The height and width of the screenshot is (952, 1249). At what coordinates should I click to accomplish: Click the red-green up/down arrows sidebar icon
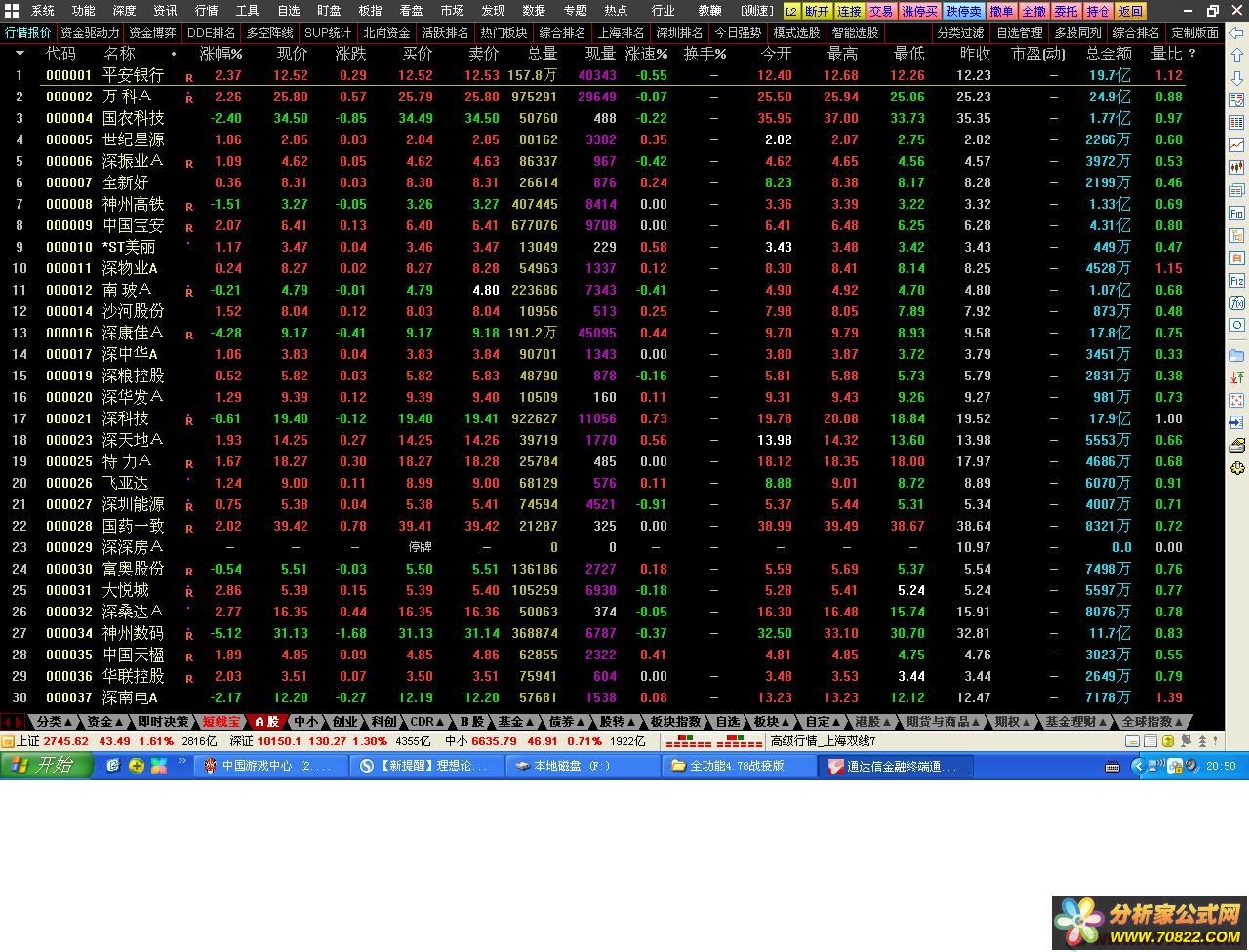pyautogui.click(x=1237, y=377)
